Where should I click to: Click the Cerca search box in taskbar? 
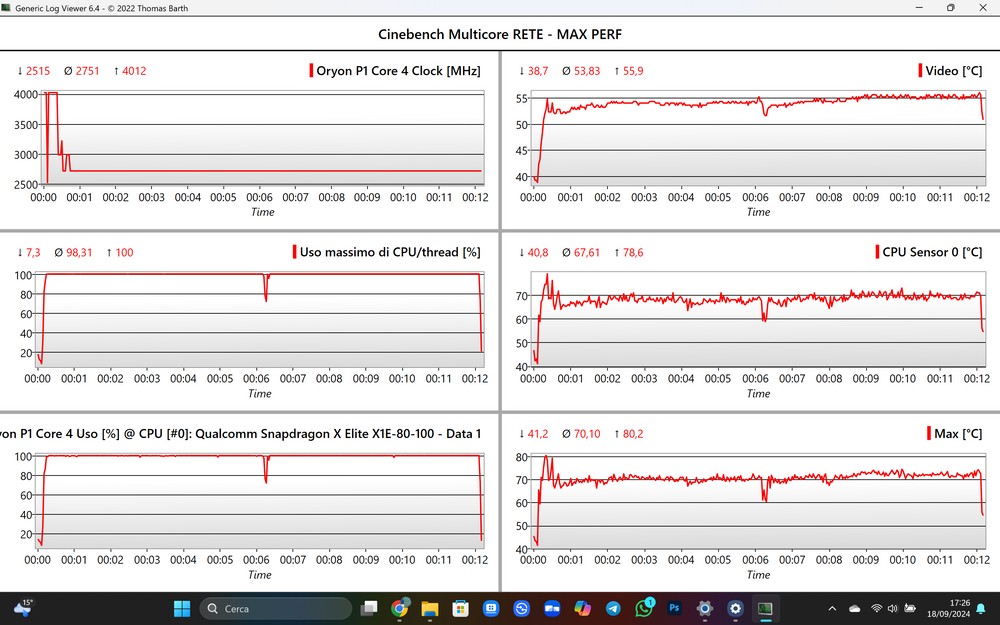[x=275, y=608]
